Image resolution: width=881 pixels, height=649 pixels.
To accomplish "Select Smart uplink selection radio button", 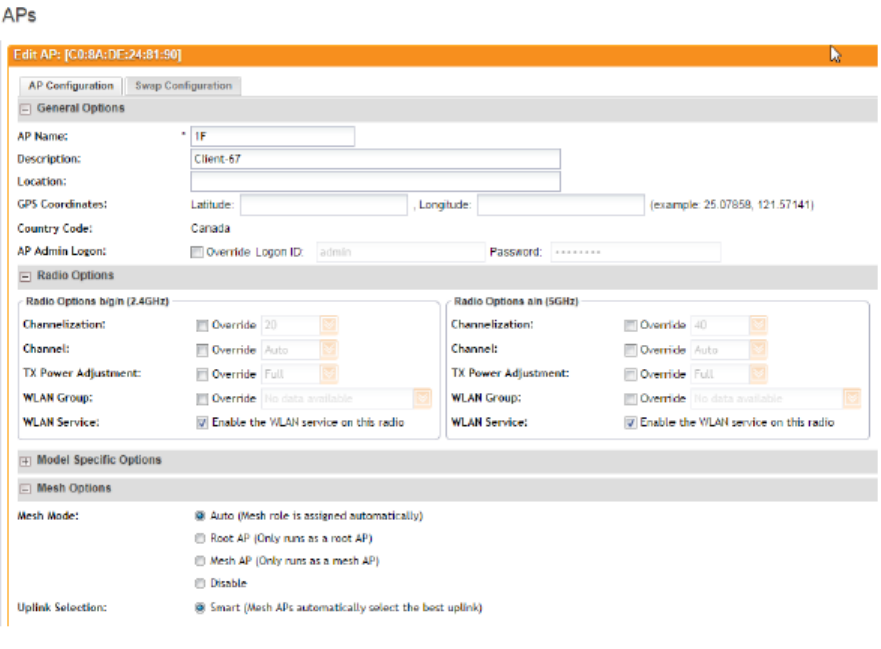I will pos(199,608).
